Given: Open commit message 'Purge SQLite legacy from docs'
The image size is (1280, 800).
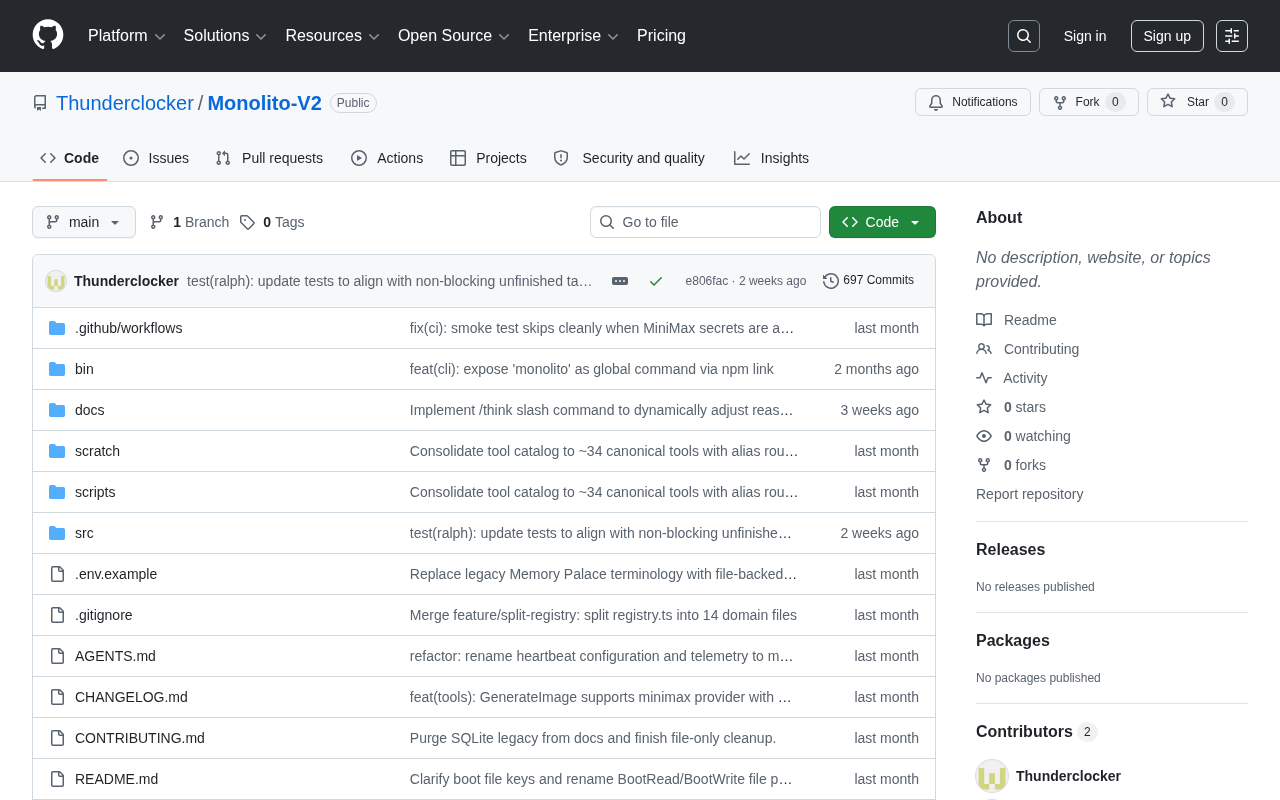Looking at the screenshot, I should [x=593, y=738].
